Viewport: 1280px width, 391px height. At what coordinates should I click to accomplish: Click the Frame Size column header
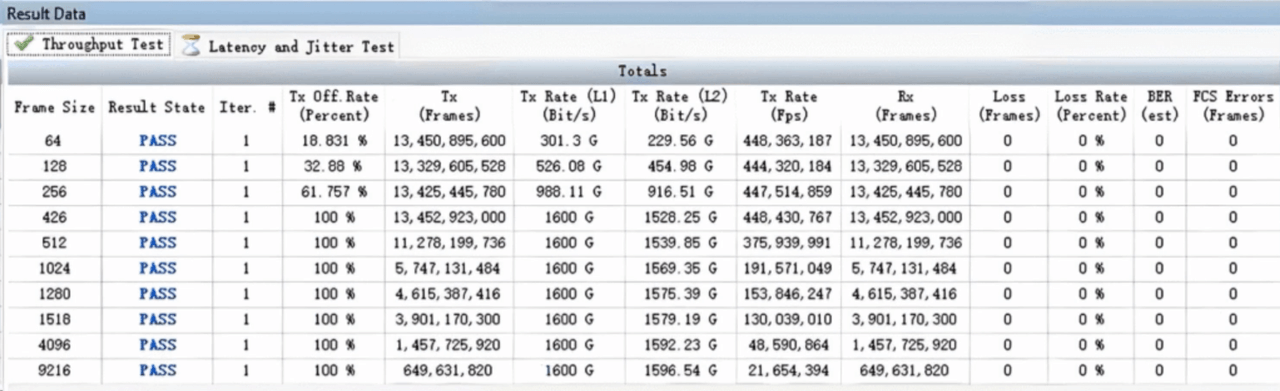[55, 107]
